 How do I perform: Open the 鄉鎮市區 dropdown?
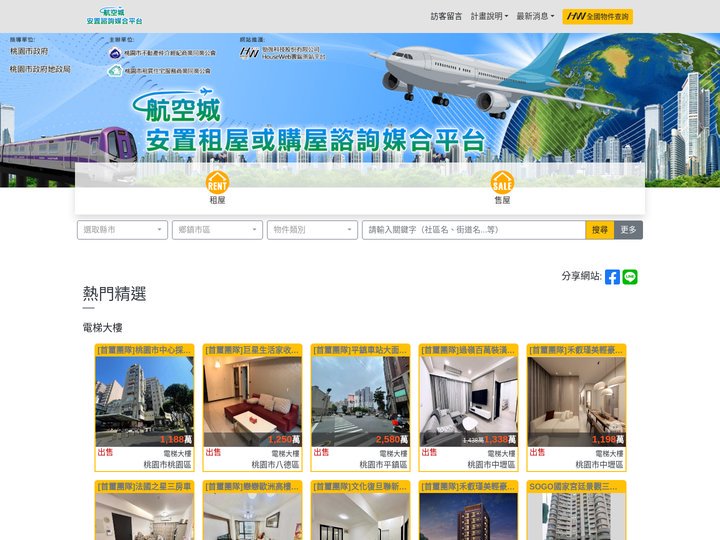(217, 230)
